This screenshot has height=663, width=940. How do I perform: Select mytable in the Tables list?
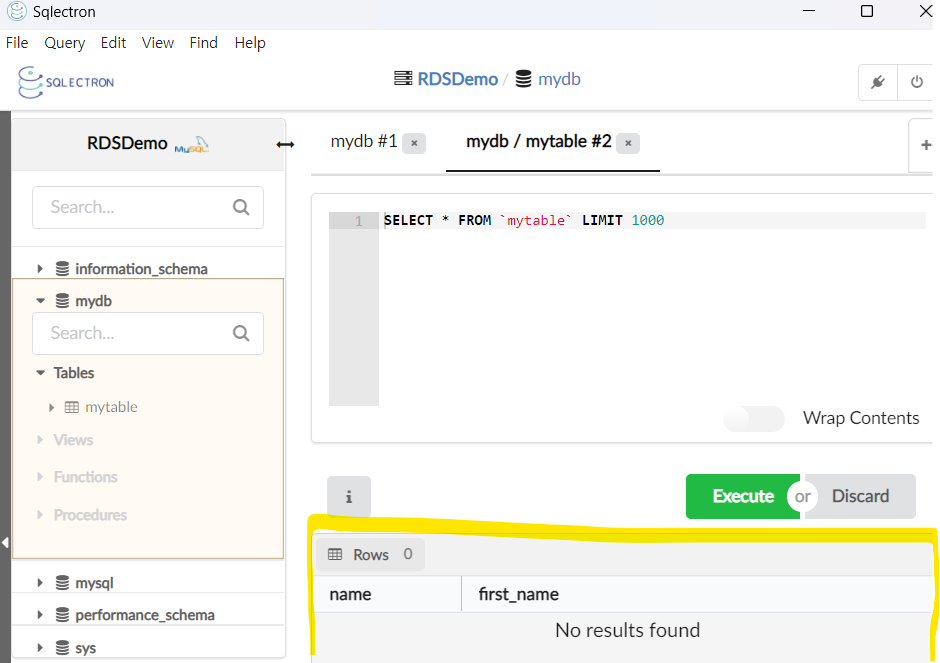[x=112, y=408]
